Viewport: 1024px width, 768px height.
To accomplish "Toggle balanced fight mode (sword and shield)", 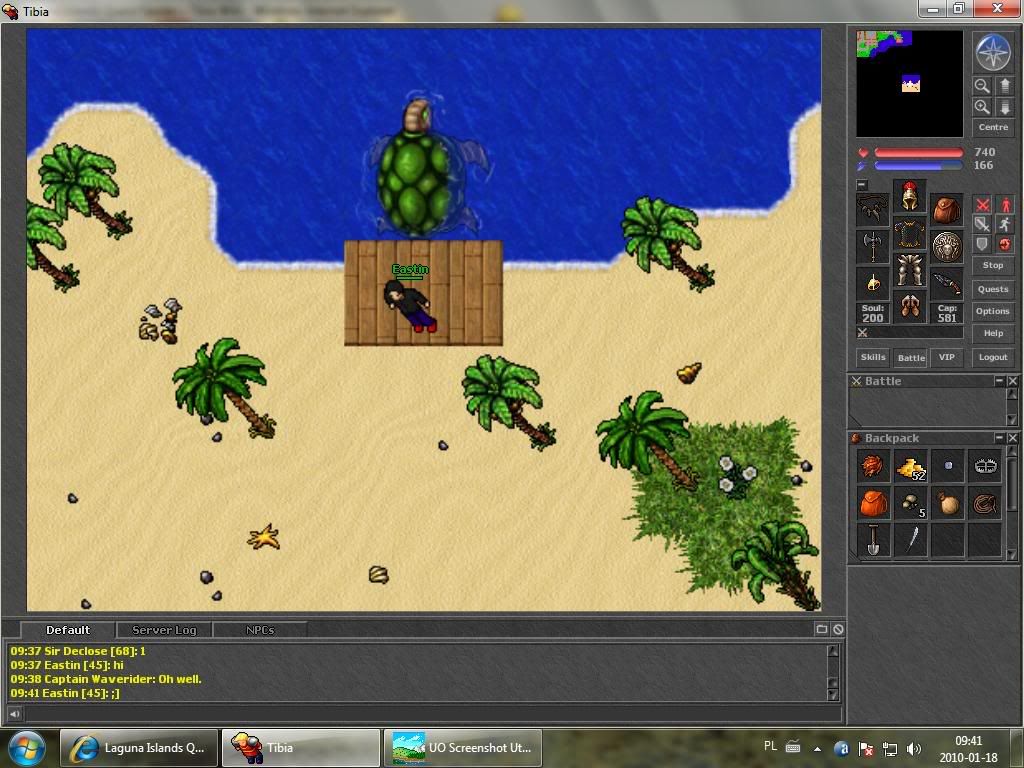I will (982, 225).
